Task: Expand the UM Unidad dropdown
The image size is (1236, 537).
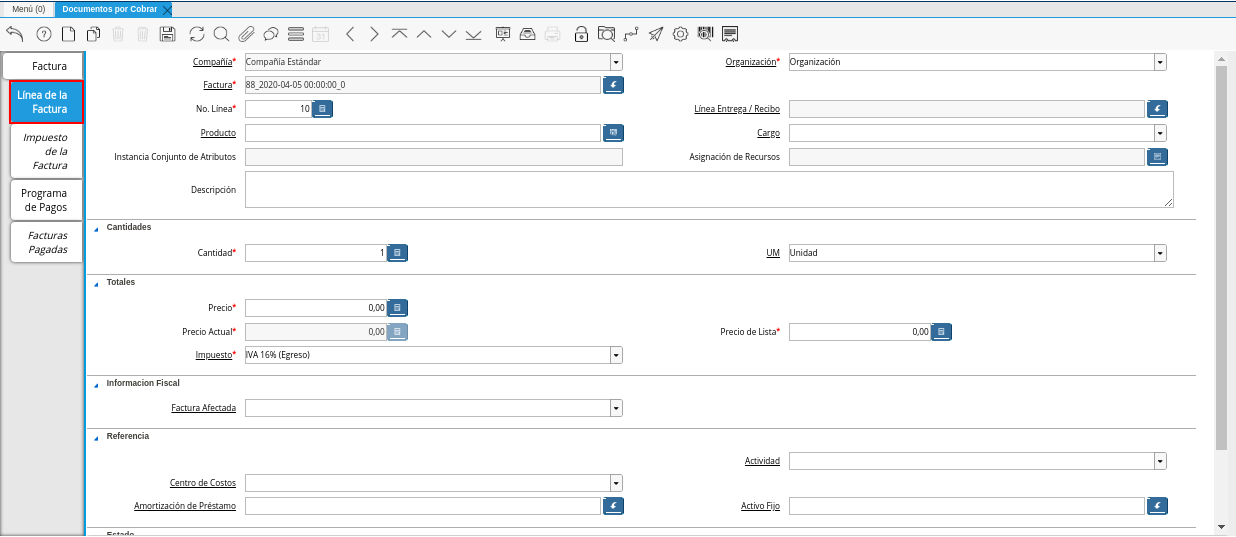Action: tap(1160, 254)
